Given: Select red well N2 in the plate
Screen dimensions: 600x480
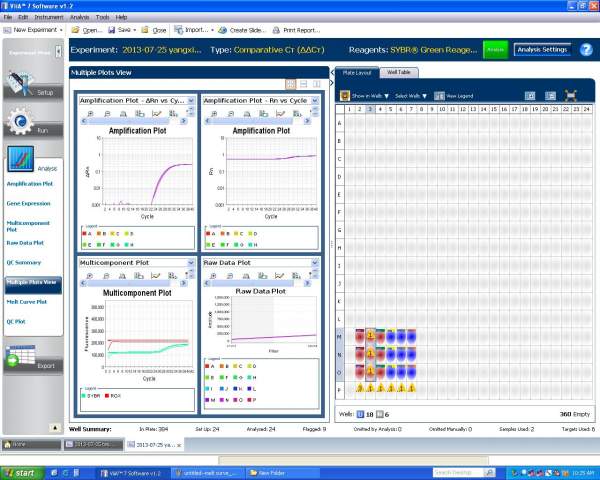Looking at the screenshot, I should click(x=360, y=354).
